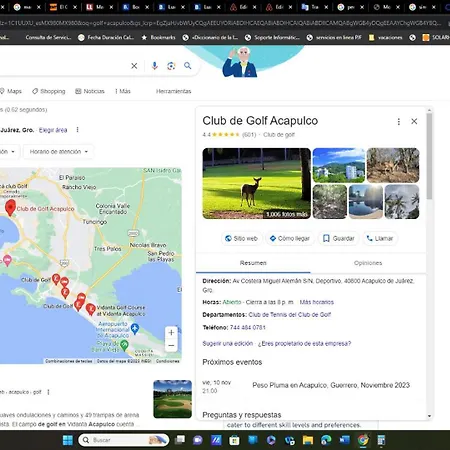
Task: Click the voice search microphone icon
Action: (154, 66)
